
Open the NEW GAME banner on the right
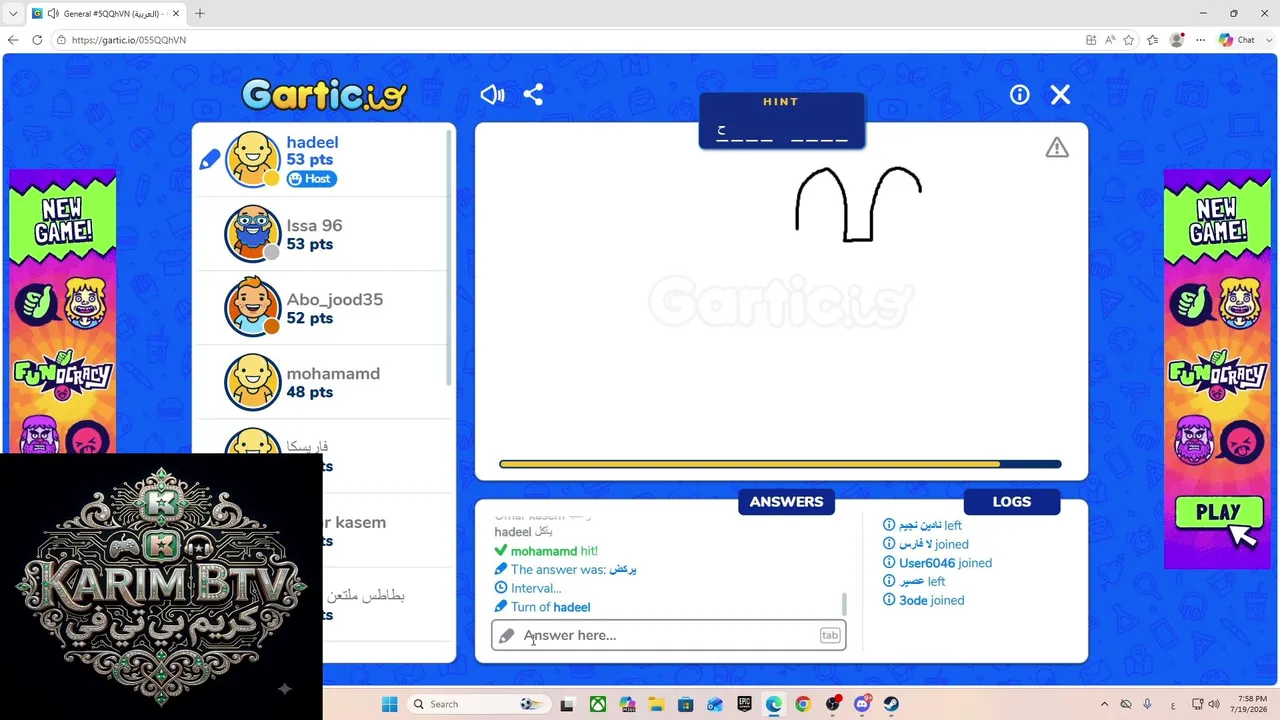click(x=1216, y=222)
